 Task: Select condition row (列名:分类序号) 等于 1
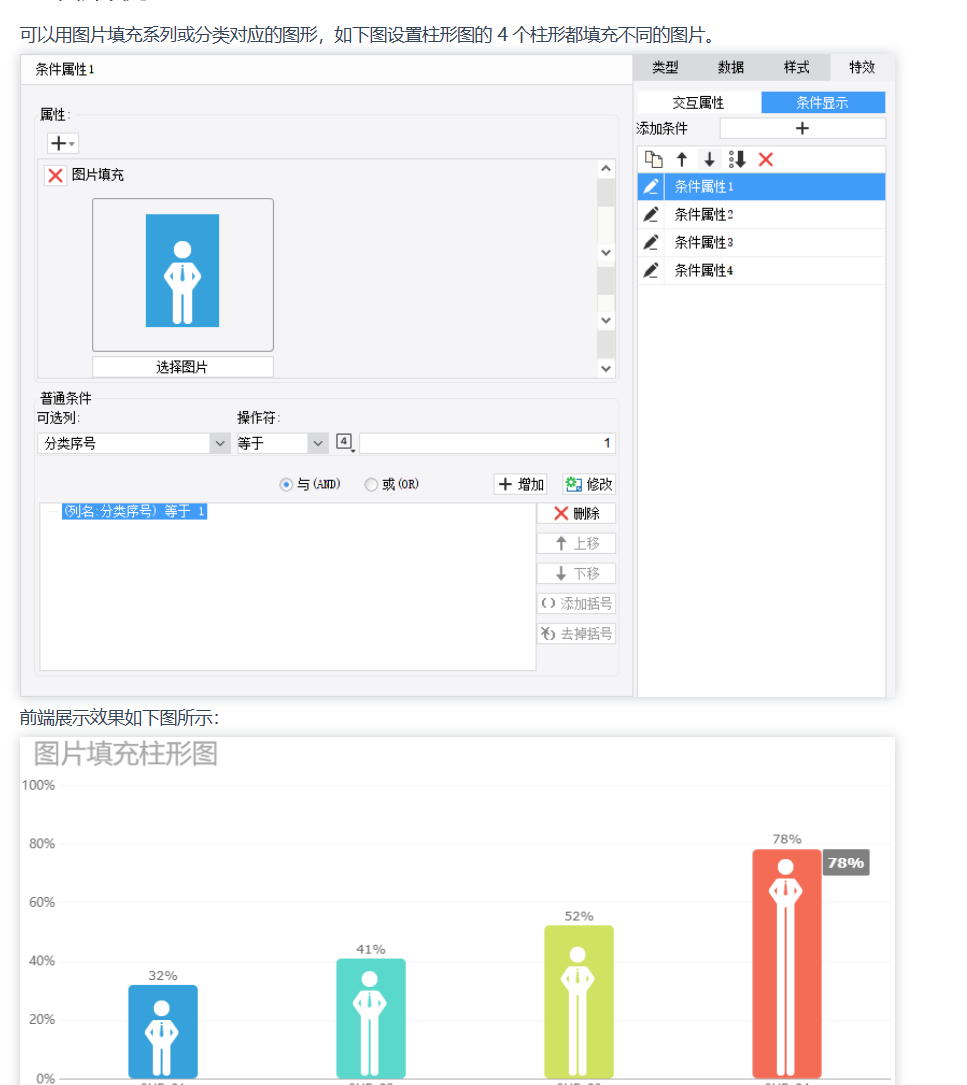tap(134, 511)
